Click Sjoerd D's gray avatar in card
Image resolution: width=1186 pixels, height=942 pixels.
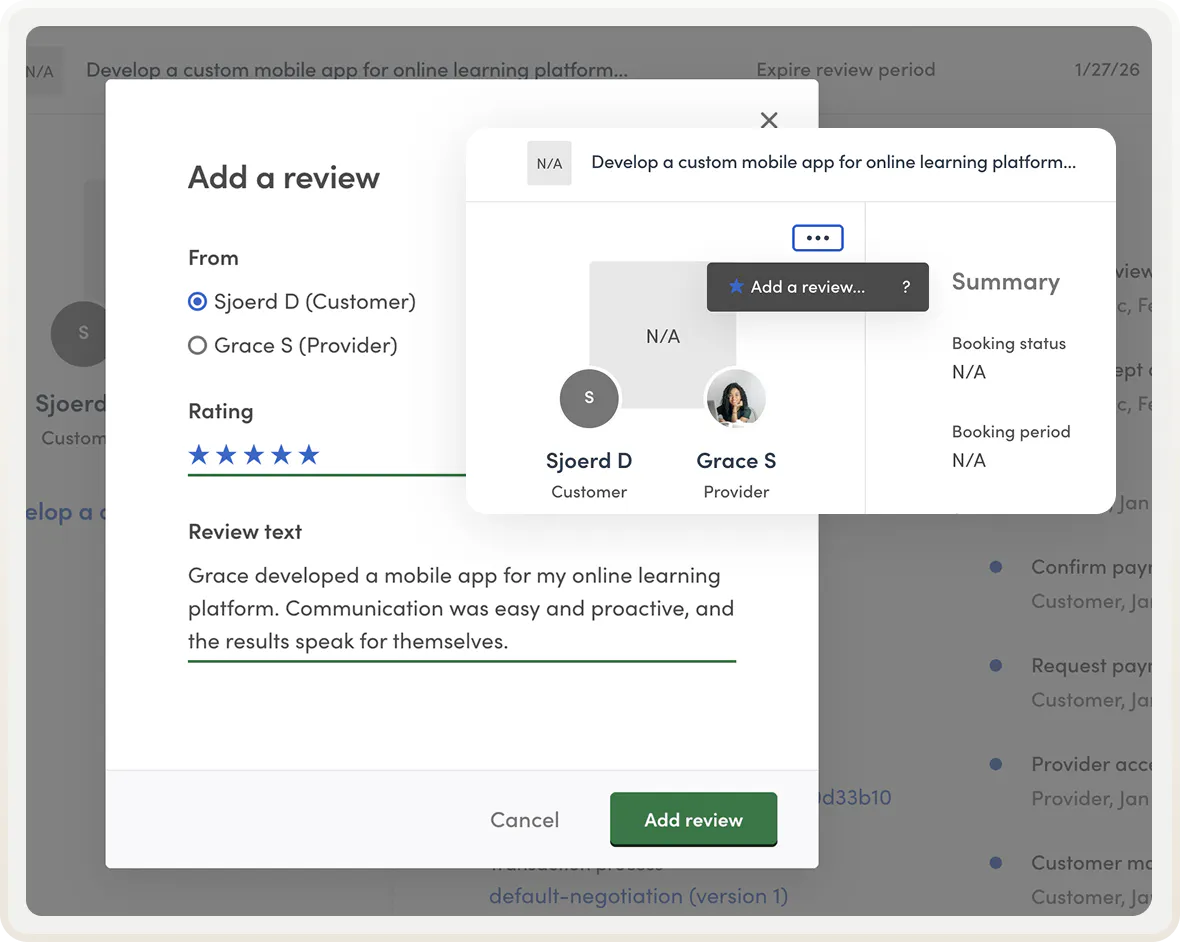coord(589,398)
